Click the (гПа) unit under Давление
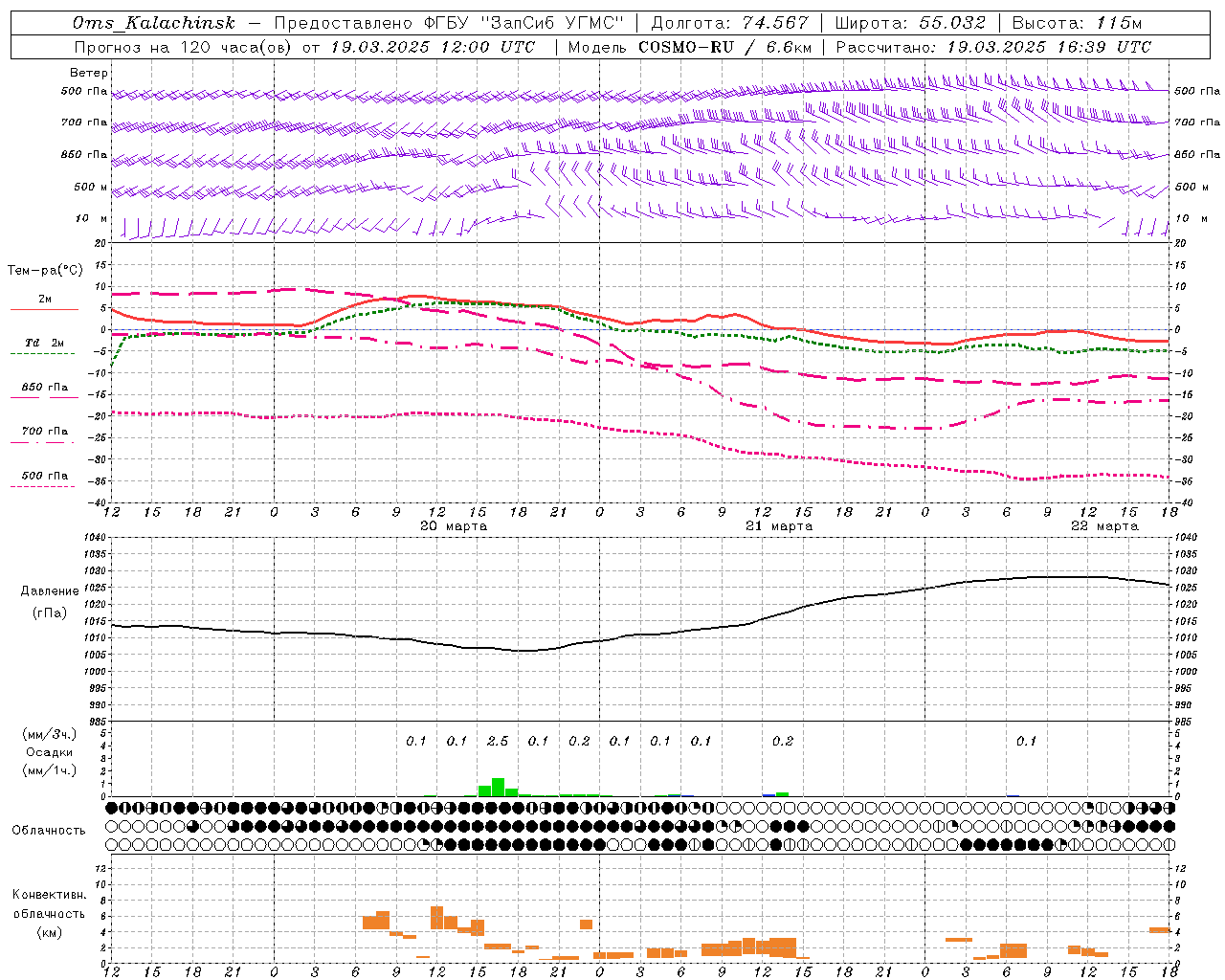 coord(50,613)
